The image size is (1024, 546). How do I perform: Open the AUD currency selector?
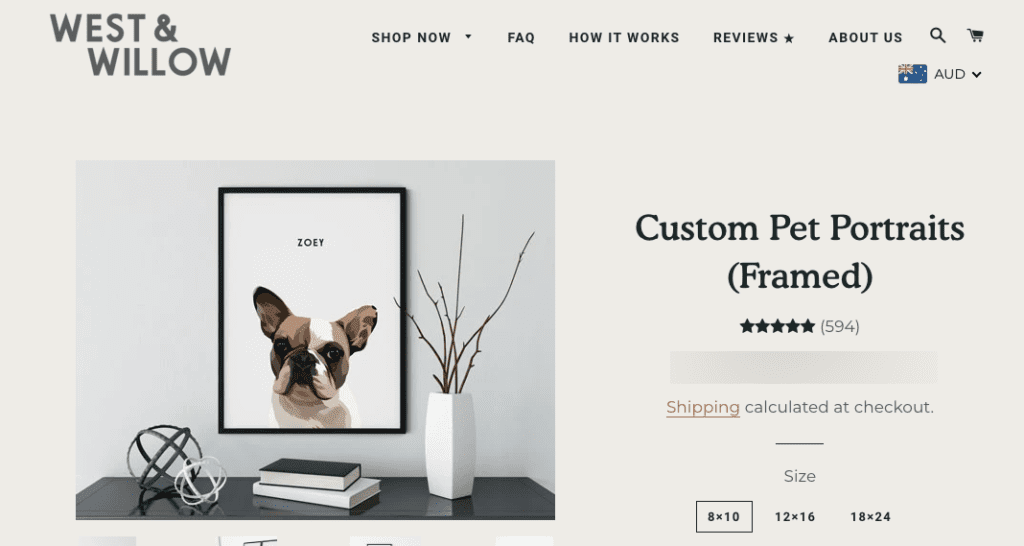tap(940, 74)
